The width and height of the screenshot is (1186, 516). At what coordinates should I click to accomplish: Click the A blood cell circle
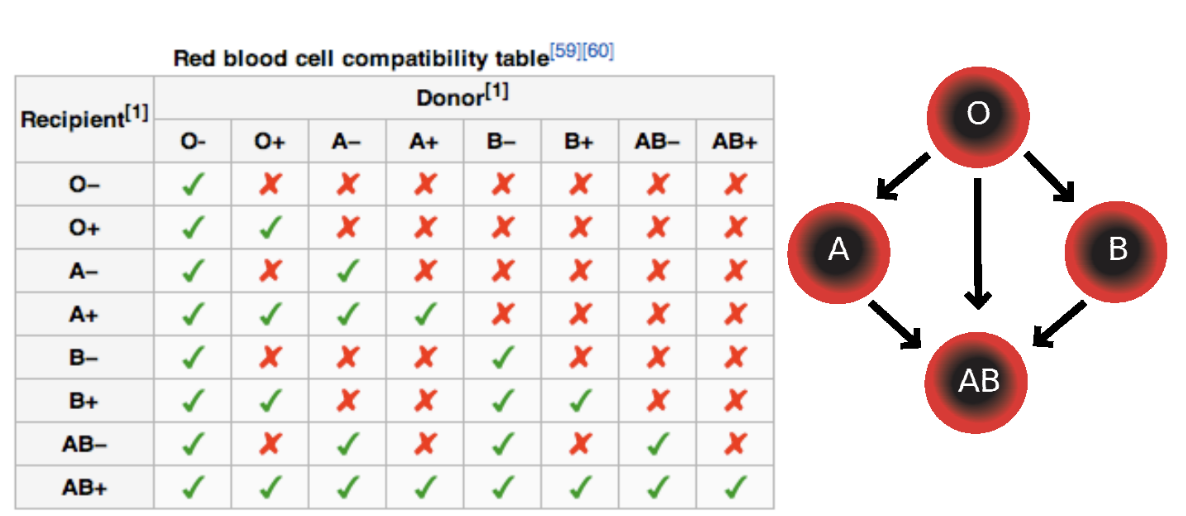[839, 252]
